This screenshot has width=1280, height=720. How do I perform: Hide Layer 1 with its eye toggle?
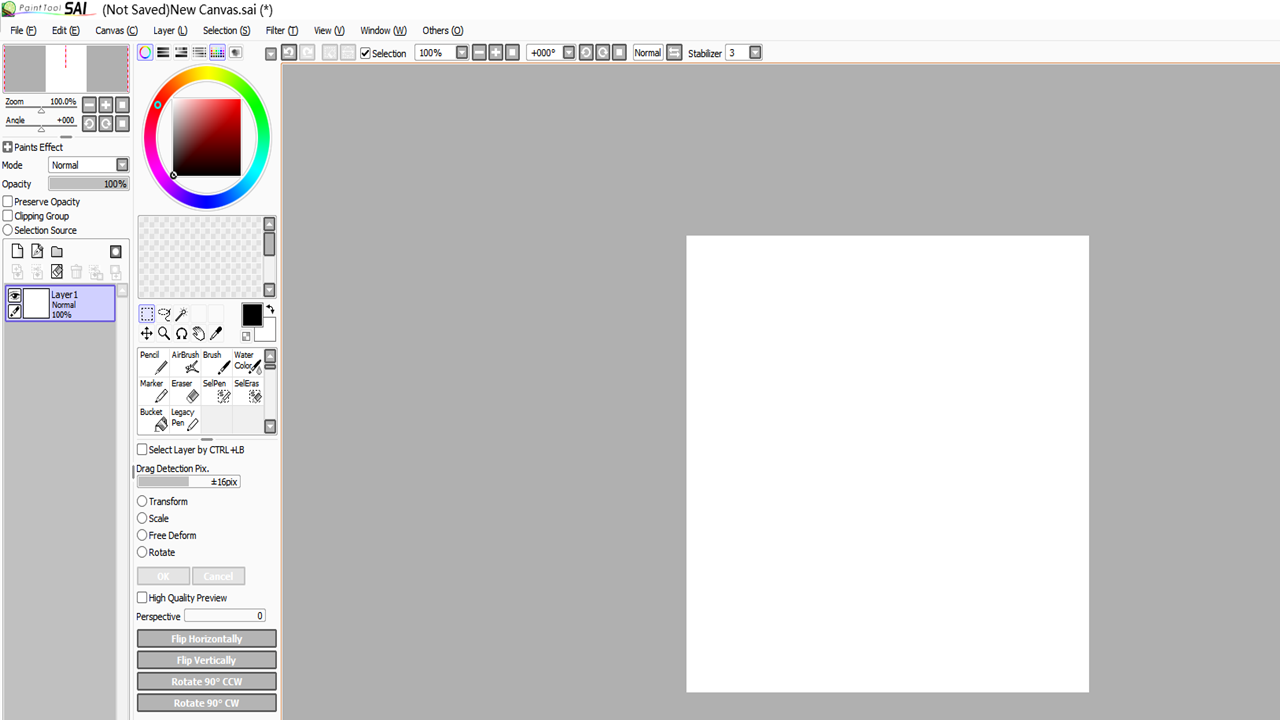[x=15, y=294]
